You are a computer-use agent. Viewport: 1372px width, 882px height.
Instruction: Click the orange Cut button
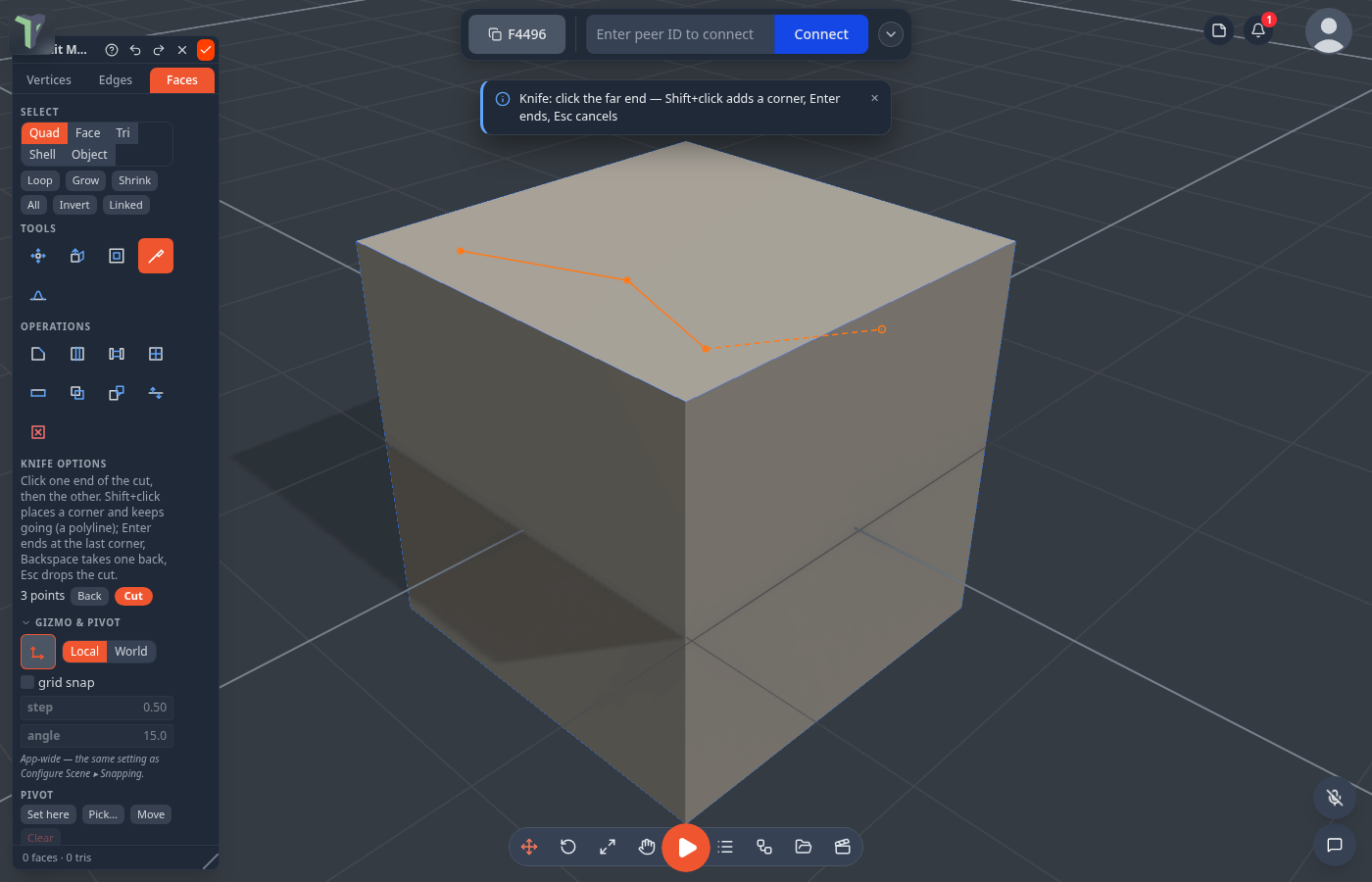coord(133,596)
